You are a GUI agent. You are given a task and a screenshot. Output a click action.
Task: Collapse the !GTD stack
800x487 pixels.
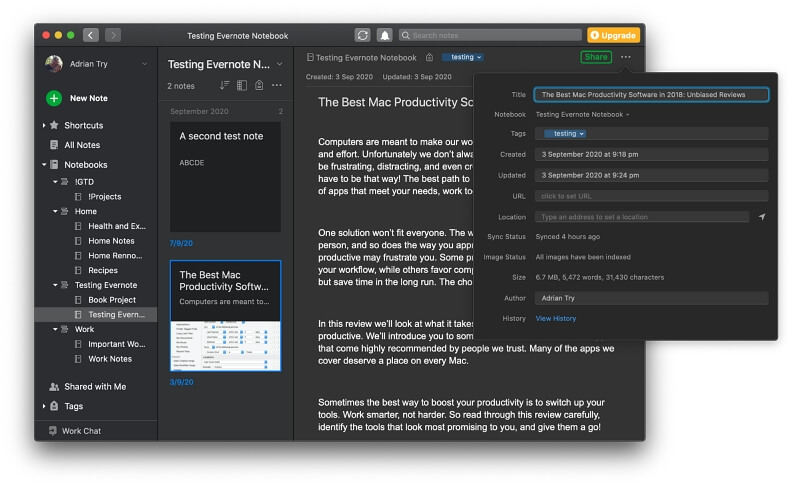(55, 182)
